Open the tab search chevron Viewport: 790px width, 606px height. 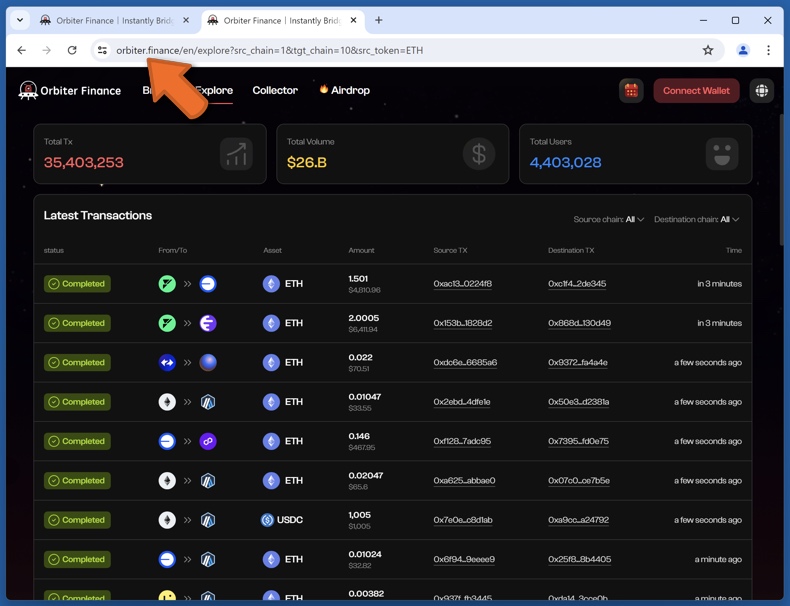(x=20, y=20)
